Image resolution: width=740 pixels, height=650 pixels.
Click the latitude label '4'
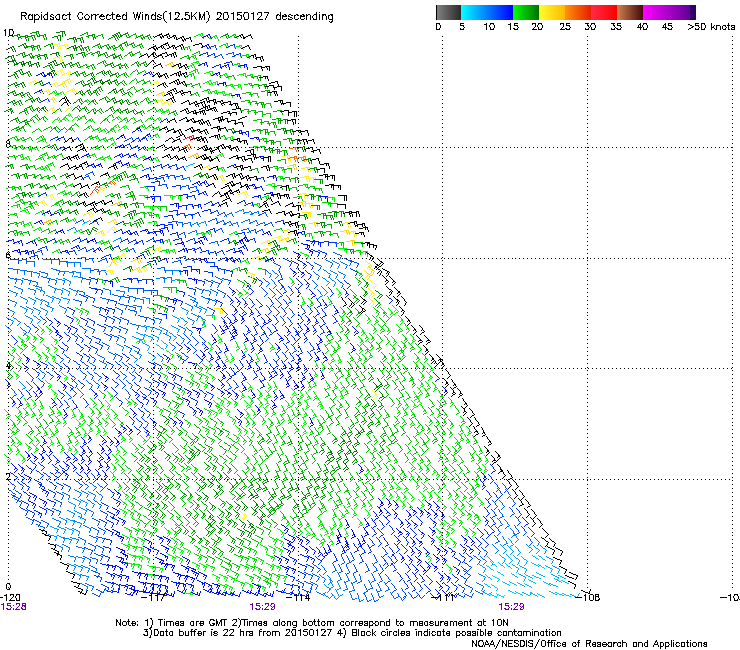[8, 366]
